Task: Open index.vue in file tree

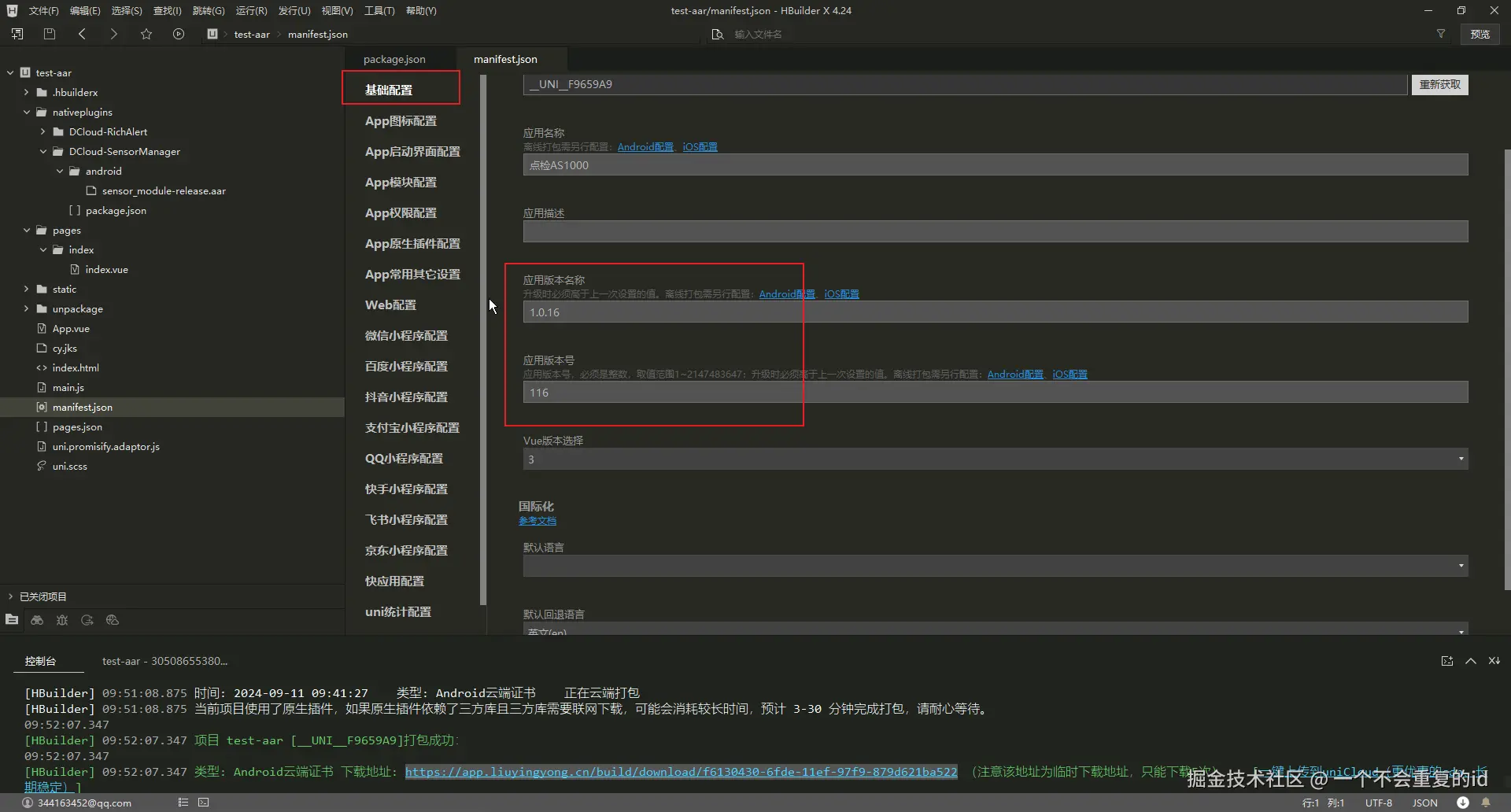Action: click(106, 269)
